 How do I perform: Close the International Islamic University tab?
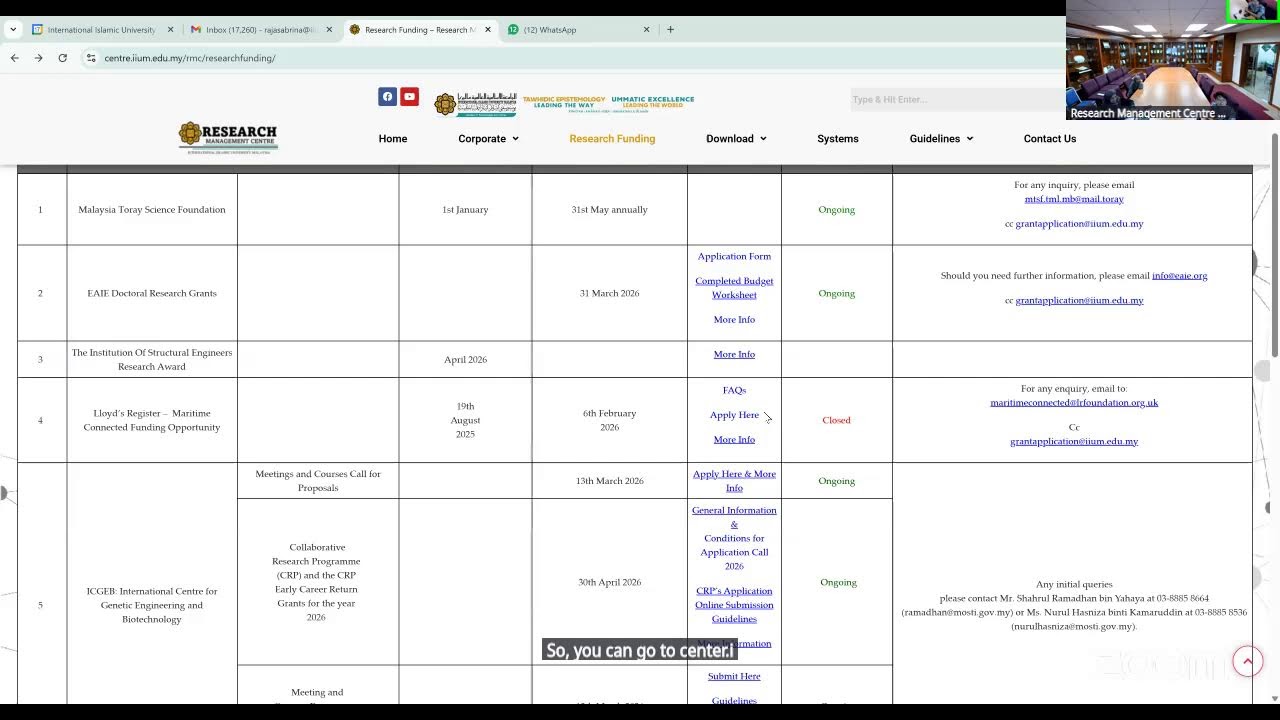click(x=170, y=30)
